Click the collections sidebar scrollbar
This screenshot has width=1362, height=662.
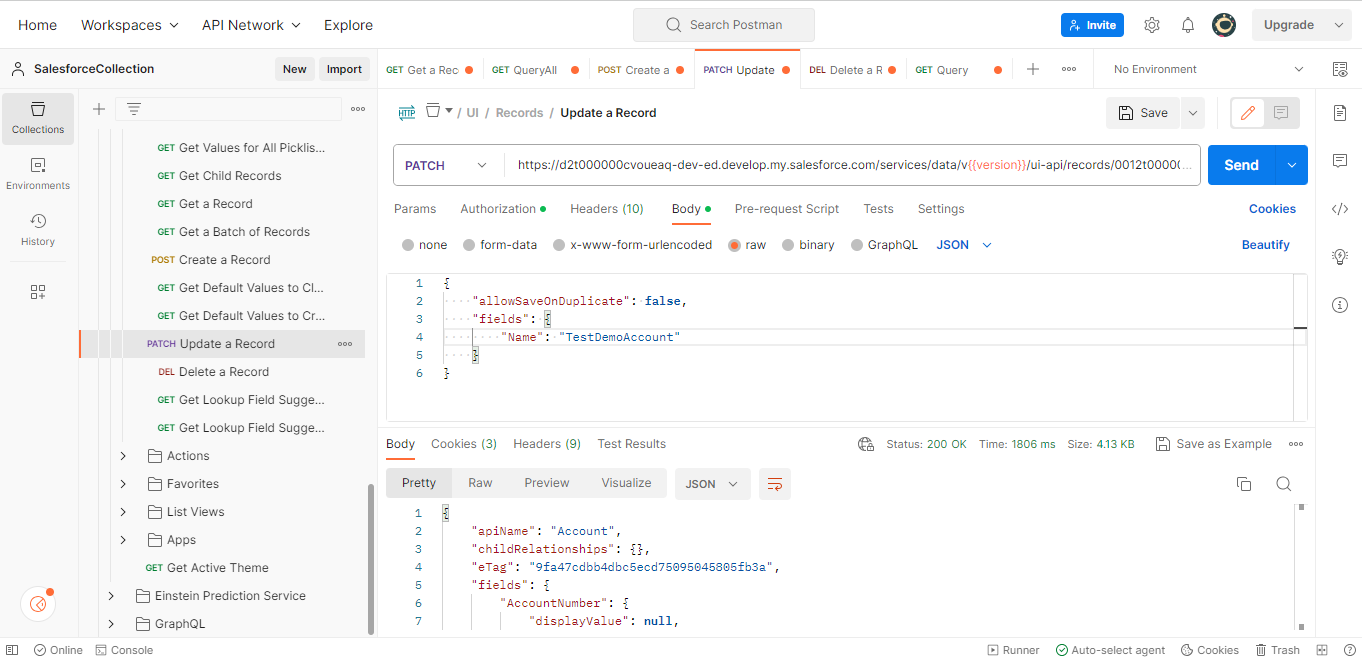(372, 560)
